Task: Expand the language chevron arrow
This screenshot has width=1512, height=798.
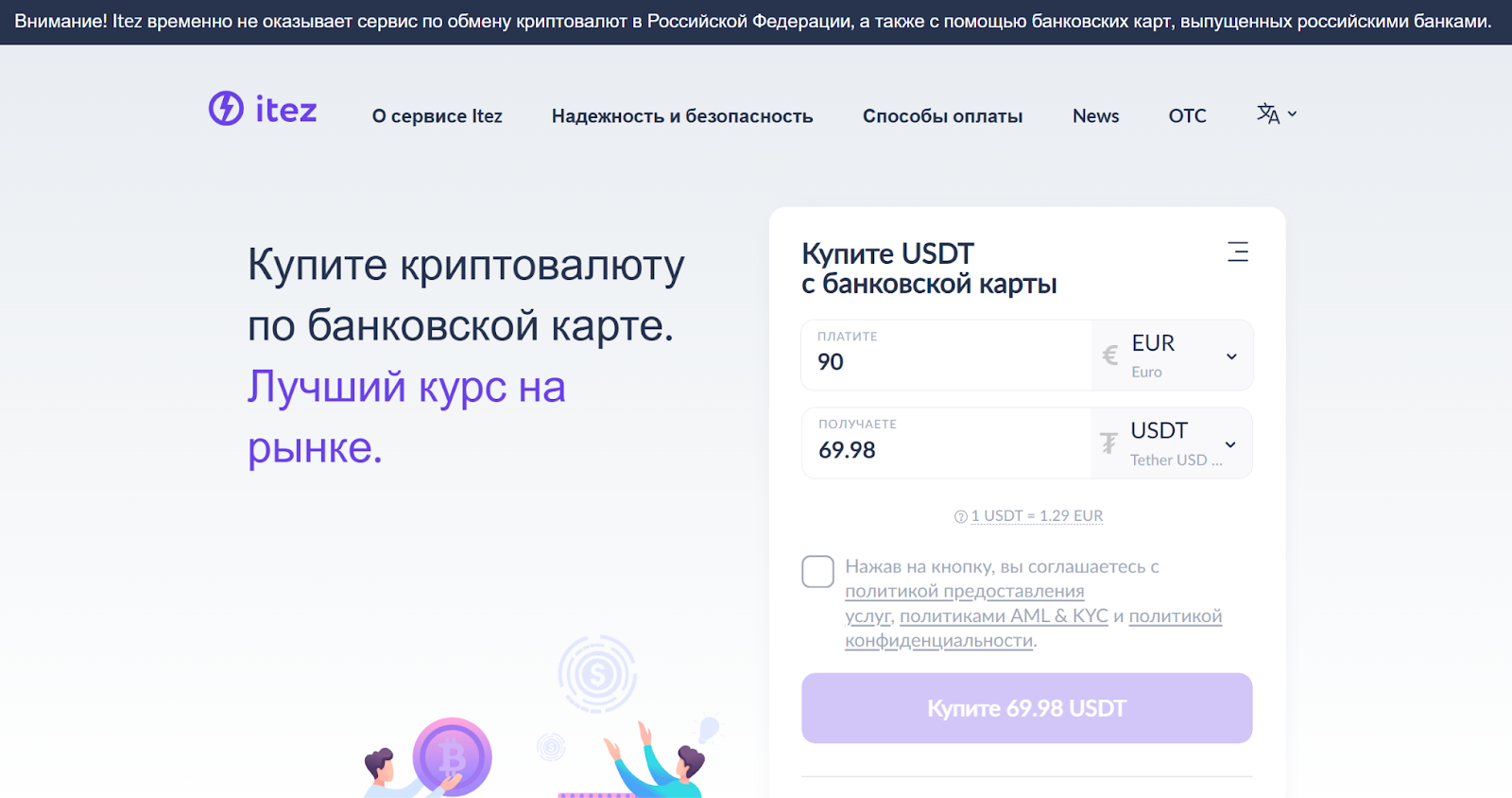Action: [1292, 113]
